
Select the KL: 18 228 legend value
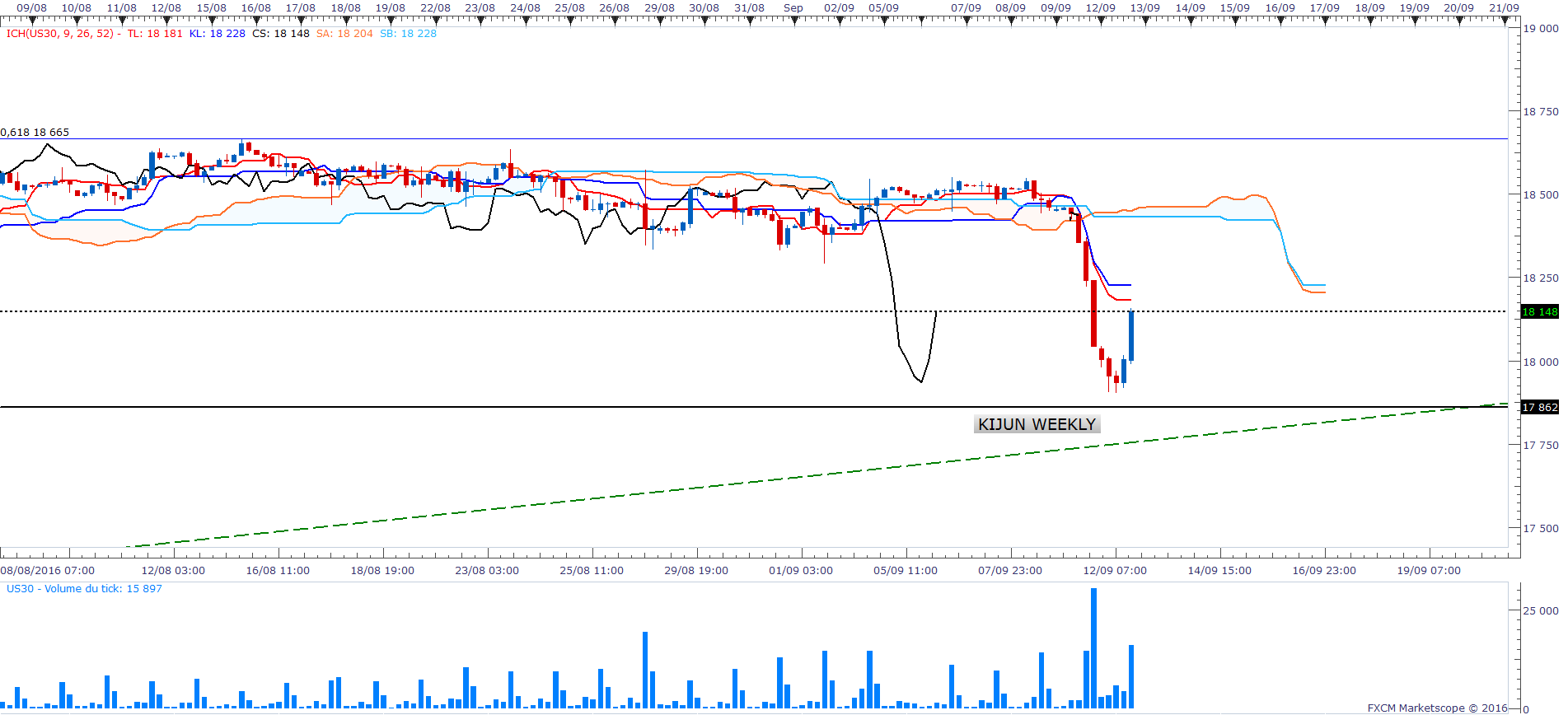coord(217,34)
